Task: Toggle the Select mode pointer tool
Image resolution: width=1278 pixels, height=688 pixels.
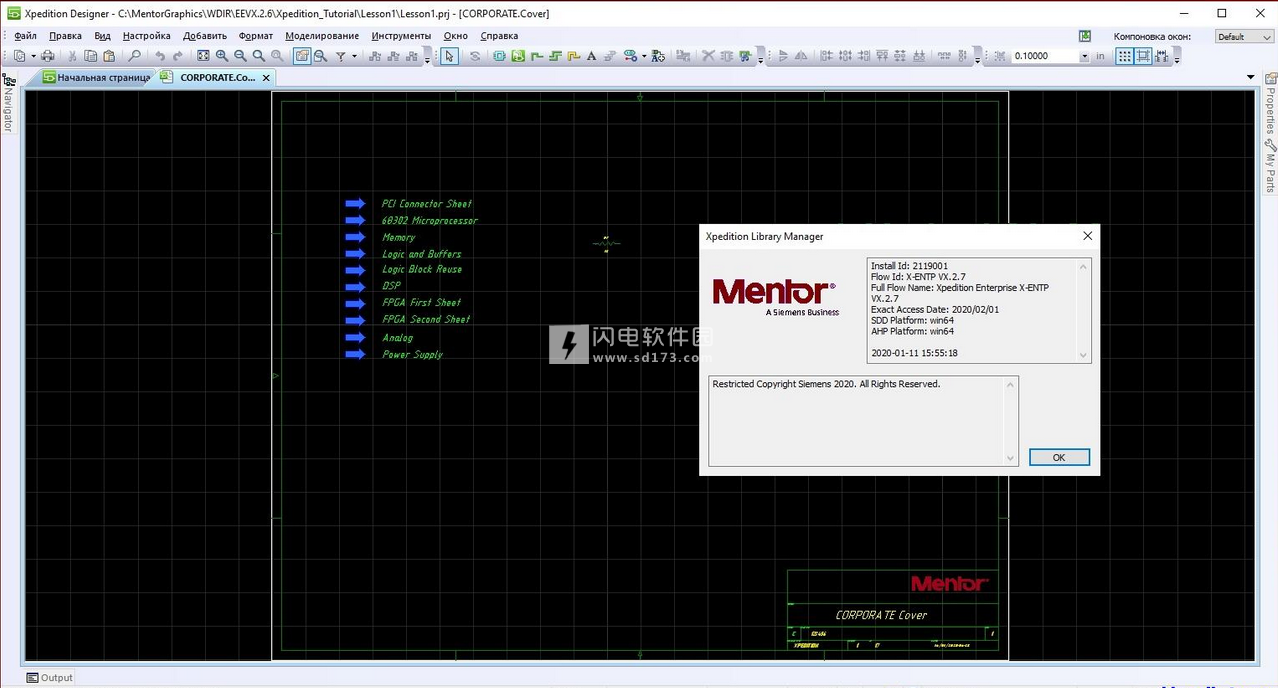Action: coord(450,56)
